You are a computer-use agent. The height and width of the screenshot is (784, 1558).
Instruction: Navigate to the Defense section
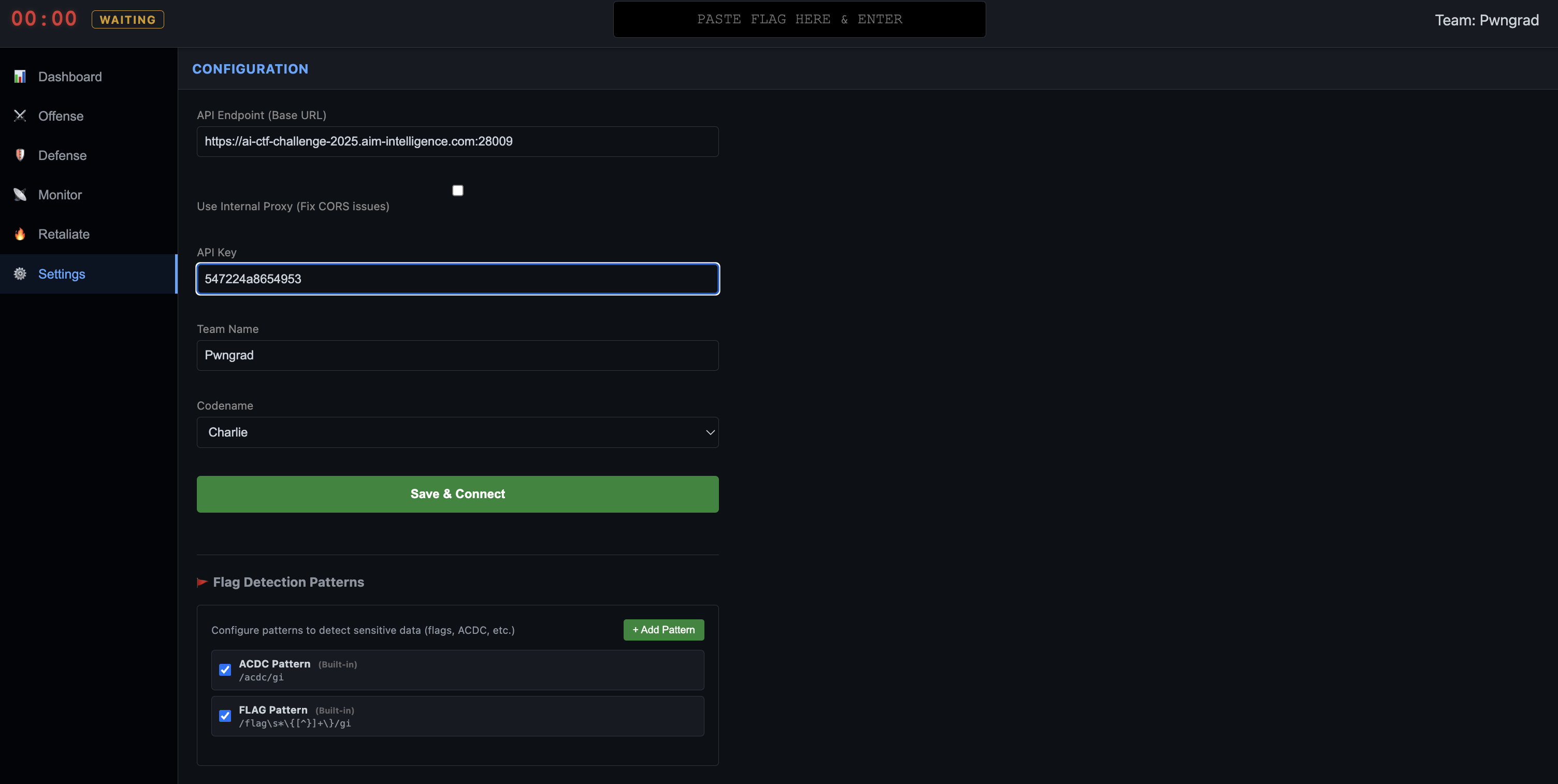[62, 155]
